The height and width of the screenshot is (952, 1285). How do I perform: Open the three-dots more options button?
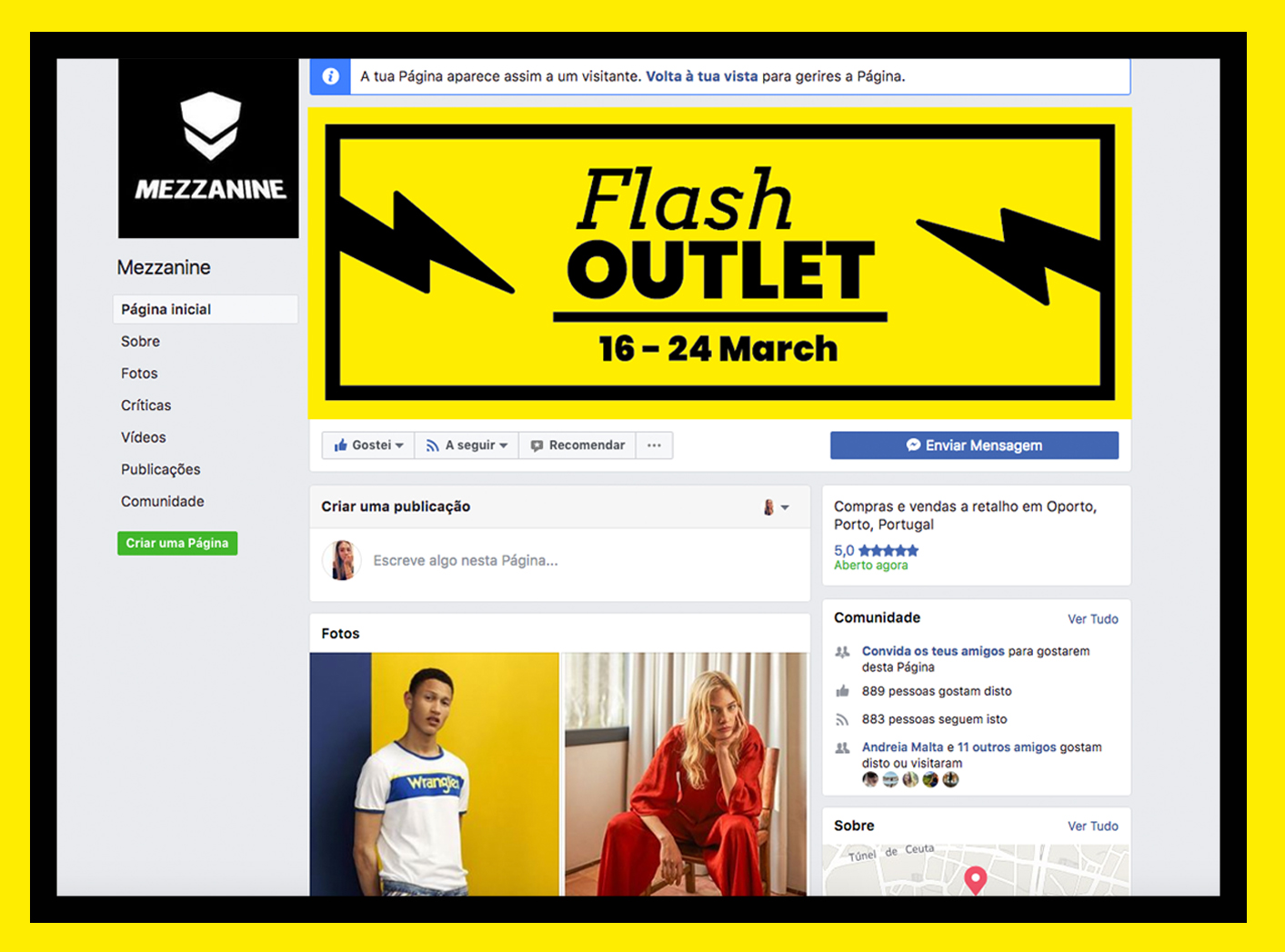tap(654, 446)
